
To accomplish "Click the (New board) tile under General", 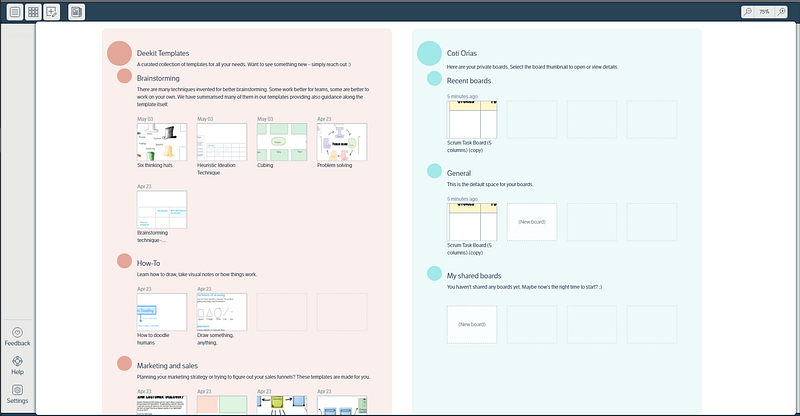I will 532,222.
